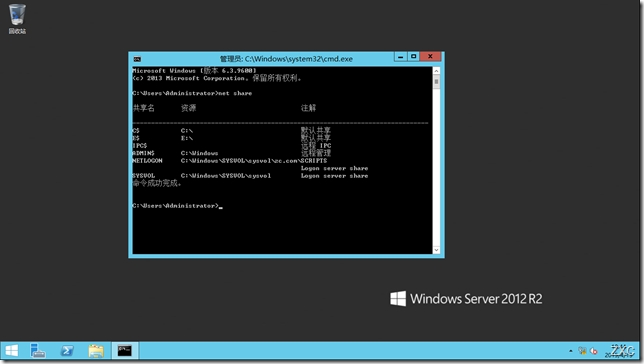Click the 共享名 column header
This screenshot has width=644, height=364.
(144, 108)
